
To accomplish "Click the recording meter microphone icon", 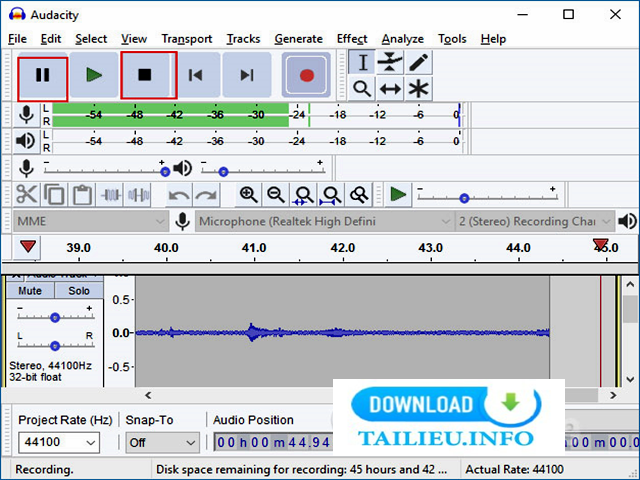I will [x=27, y=115].
